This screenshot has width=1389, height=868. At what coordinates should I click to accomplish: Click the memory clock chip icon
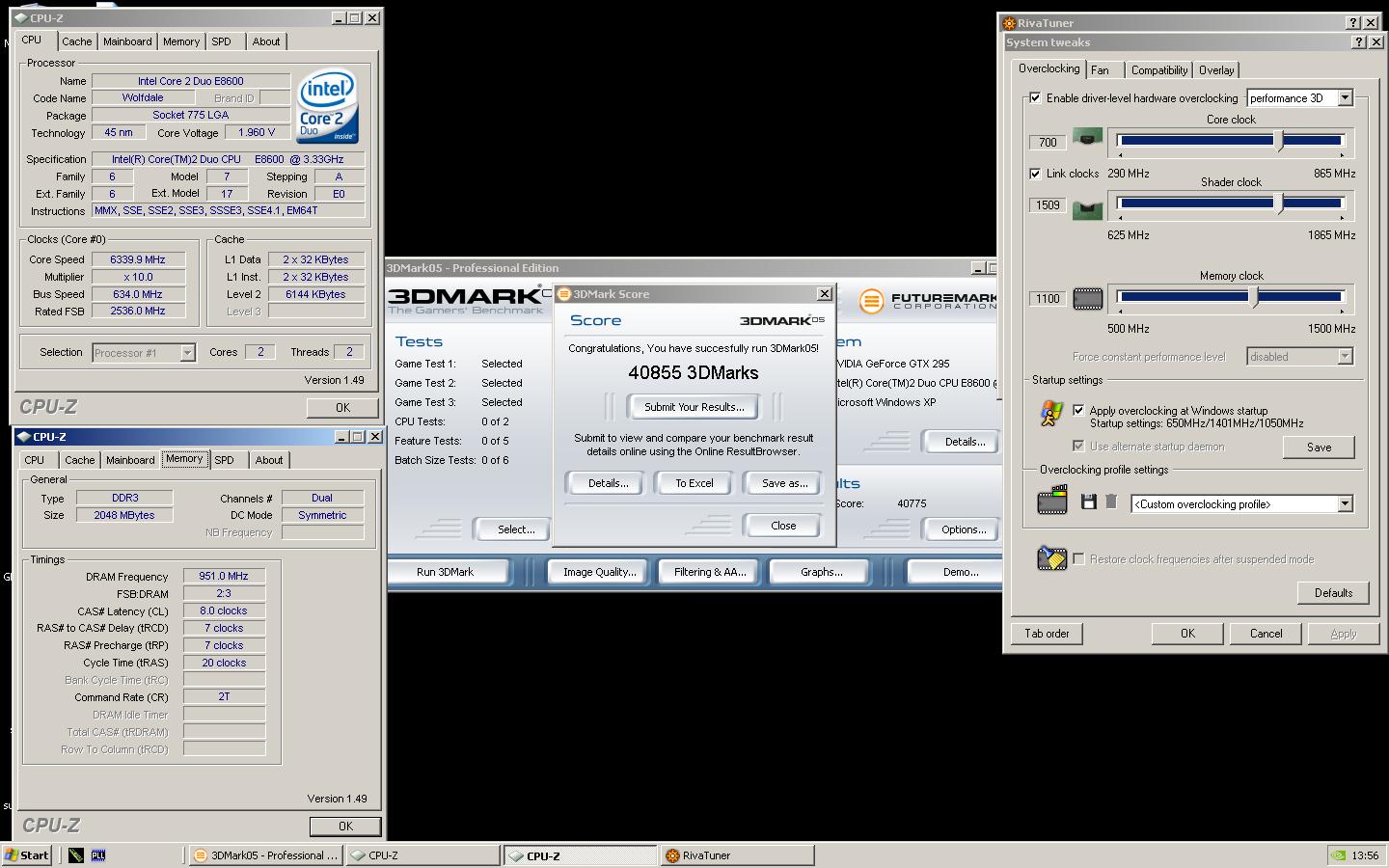(1087, 299)
